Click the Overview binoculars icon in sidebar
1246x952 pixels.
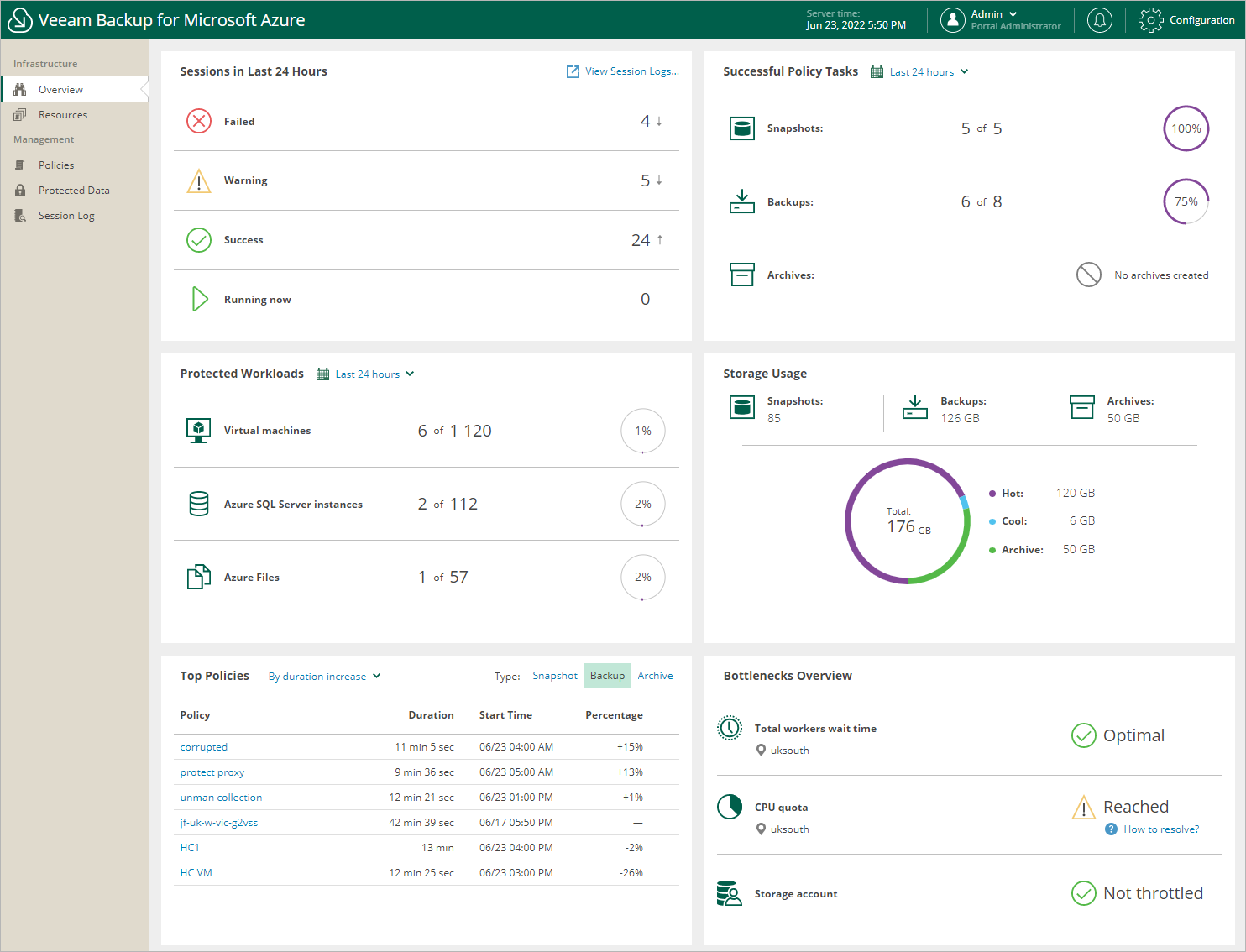pos(20,90)
